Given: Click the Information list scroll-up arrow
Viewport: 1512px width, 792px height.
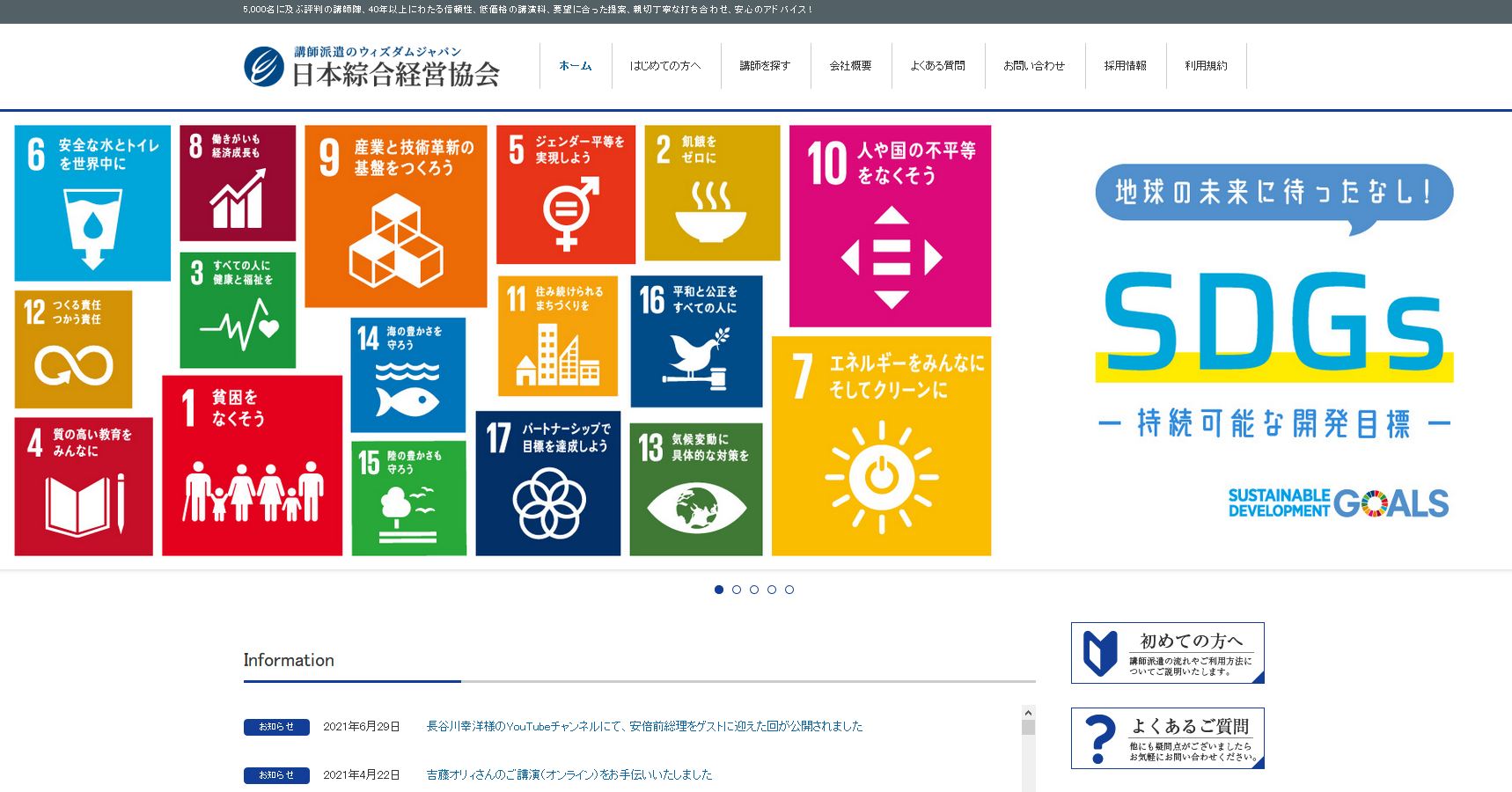Looking at the screenshot, I should click(x=1028, y=712).
